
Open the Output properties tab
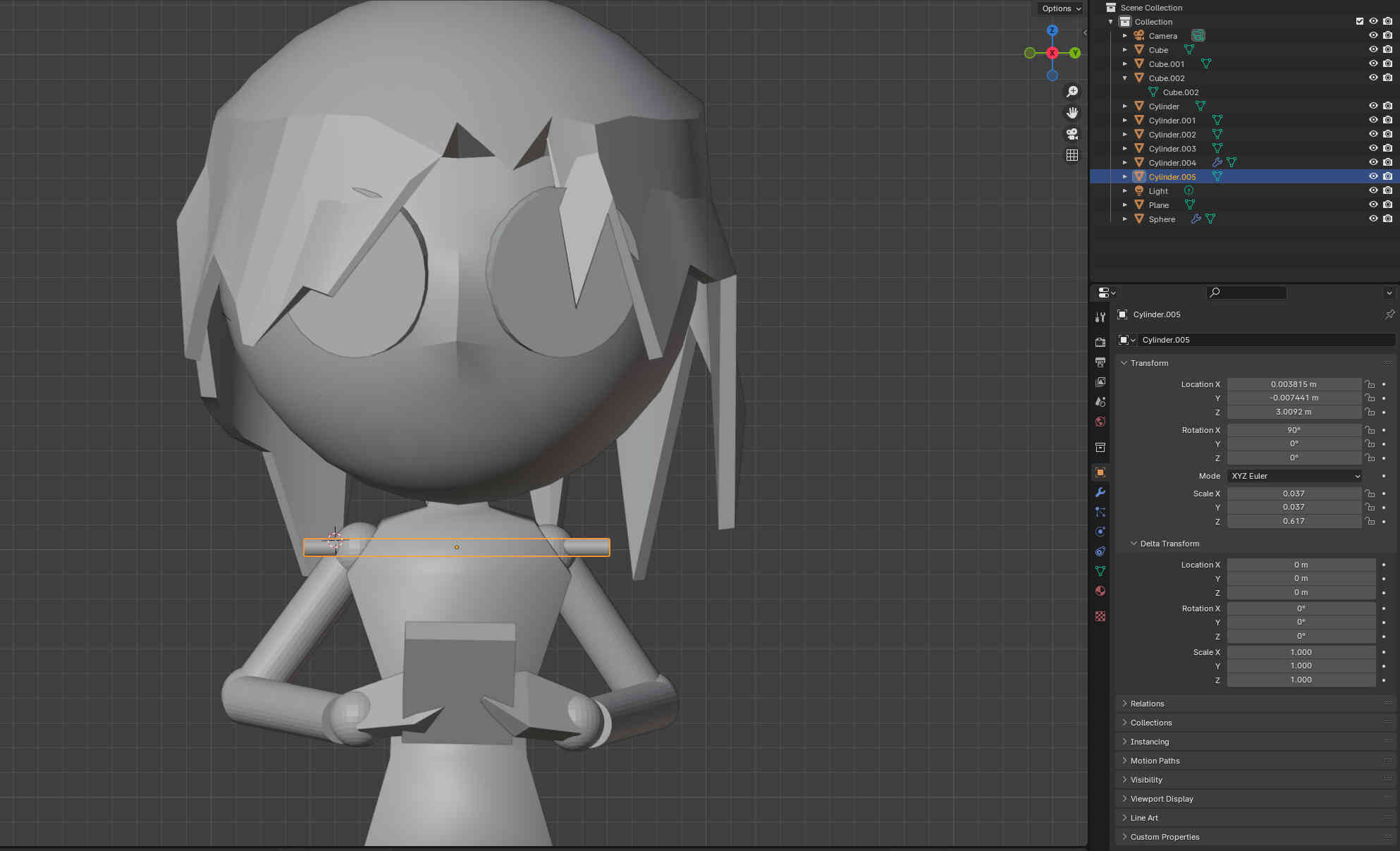[1100, 362]
